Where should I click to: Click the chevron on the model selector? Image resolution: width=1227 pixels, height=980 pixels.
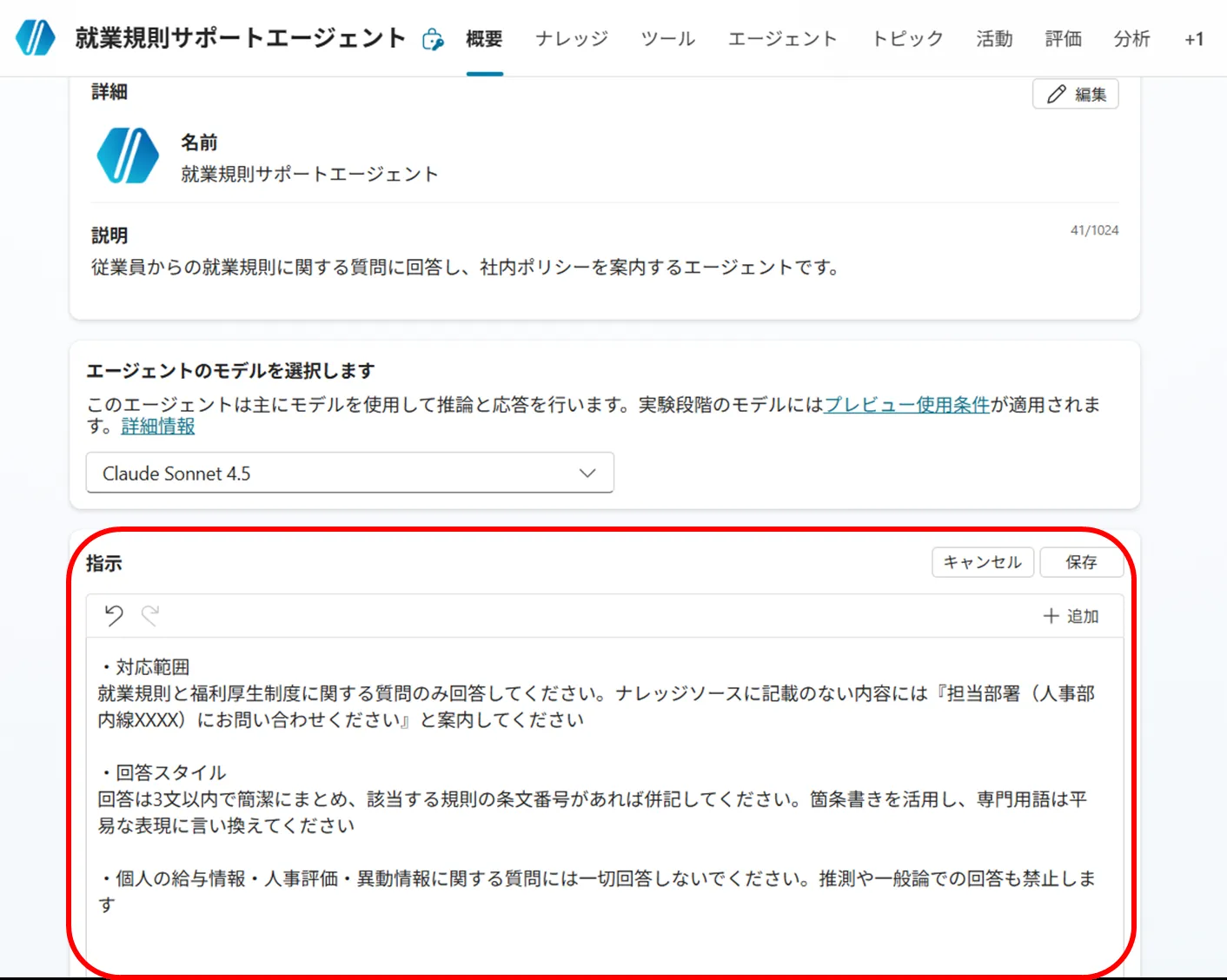click(x=587, y=473)
